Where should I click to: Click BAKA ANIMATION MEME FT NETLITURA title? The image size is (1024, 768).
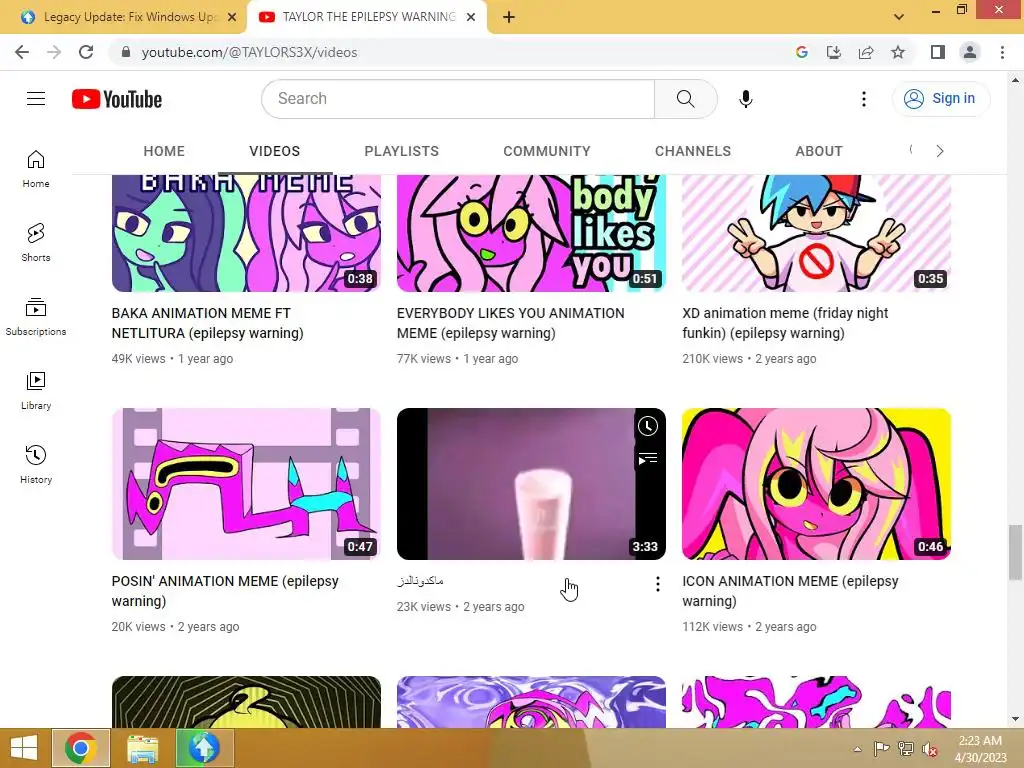tap(208, 323)
